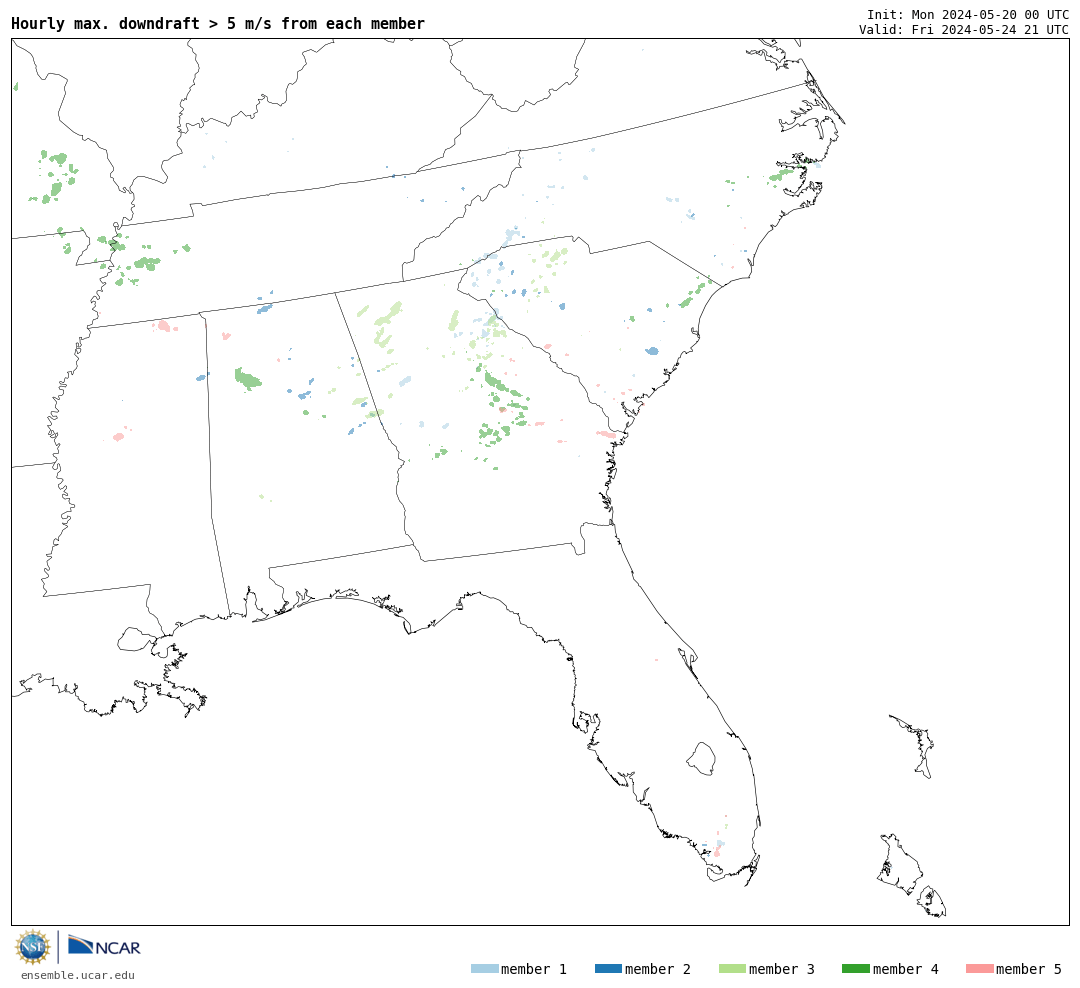Select the 'member 3' legend label
Viewport: 1080px width, 988px height.
pyautogui.click(x=782, y=969)
